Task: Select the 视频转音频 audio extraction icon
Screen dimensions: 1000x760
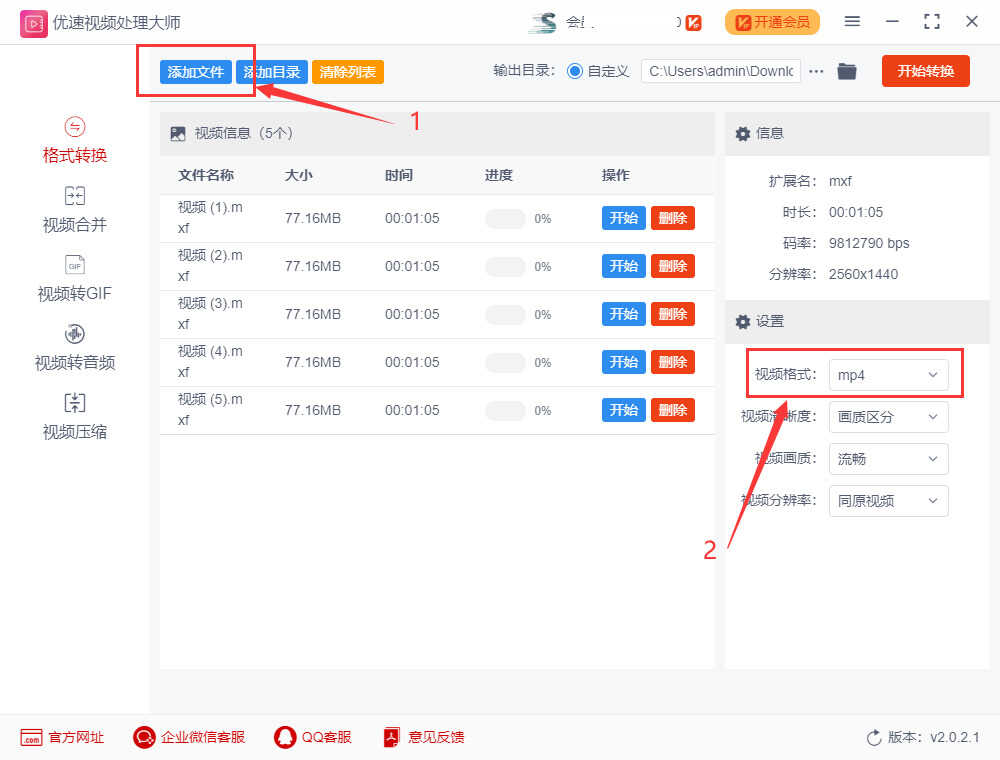Action: 75,334
